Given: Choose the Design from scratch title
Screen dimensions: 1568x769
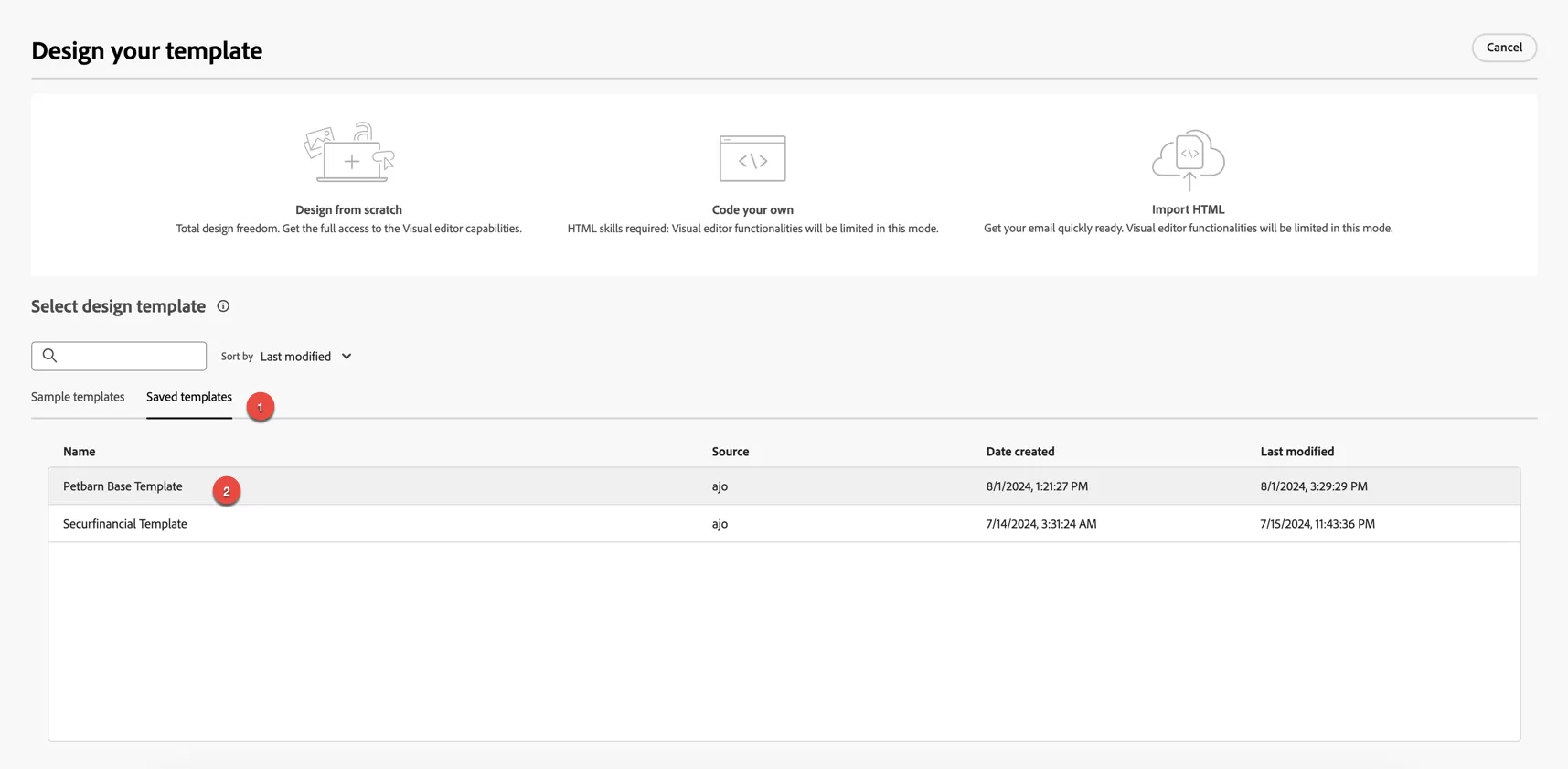Looking at the screenshot, I should pos(348,209).
